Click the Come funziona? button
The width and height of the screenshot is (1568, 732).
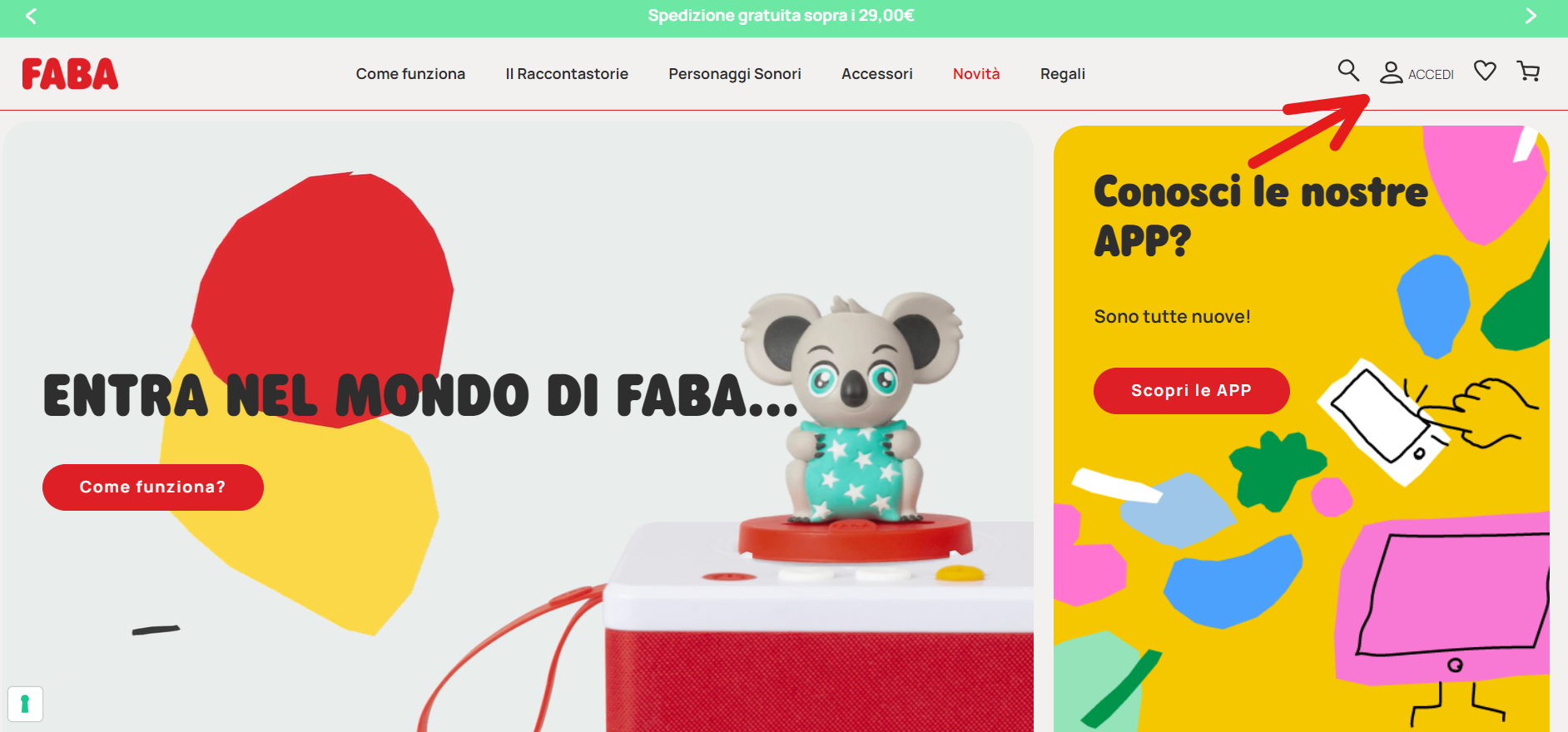pos(153,487)
